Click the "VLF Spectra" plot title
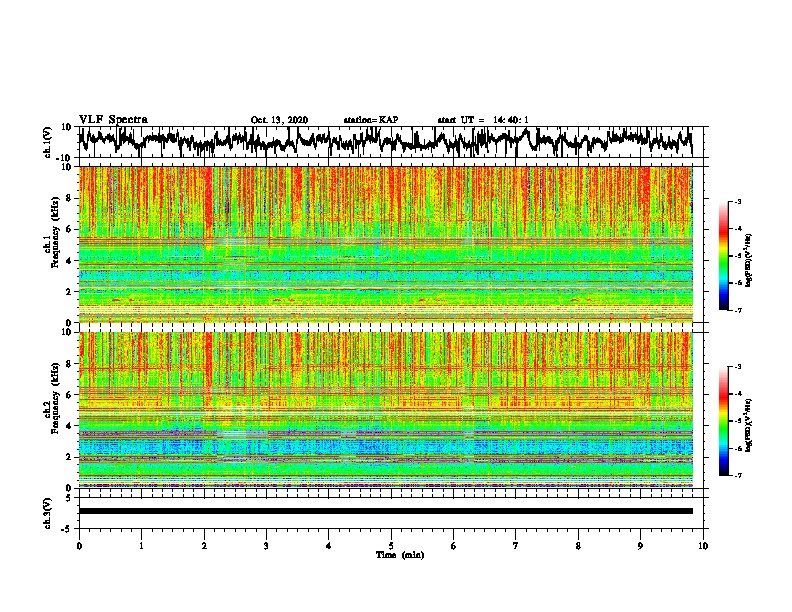792x612 pixels. [x=113, y=120]
